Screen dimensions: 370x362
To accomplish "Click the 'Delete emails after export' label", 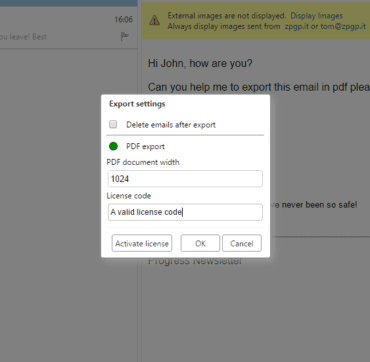I will click(x=171, y=125).
